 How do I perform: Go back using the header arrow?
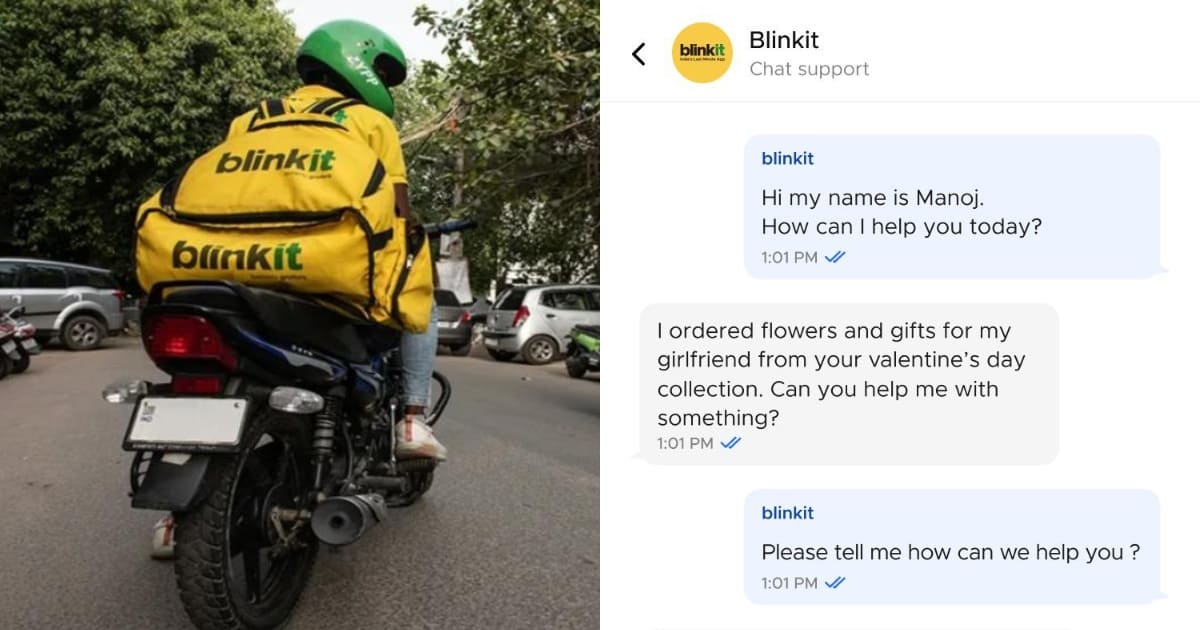click(x=639, y=54)
